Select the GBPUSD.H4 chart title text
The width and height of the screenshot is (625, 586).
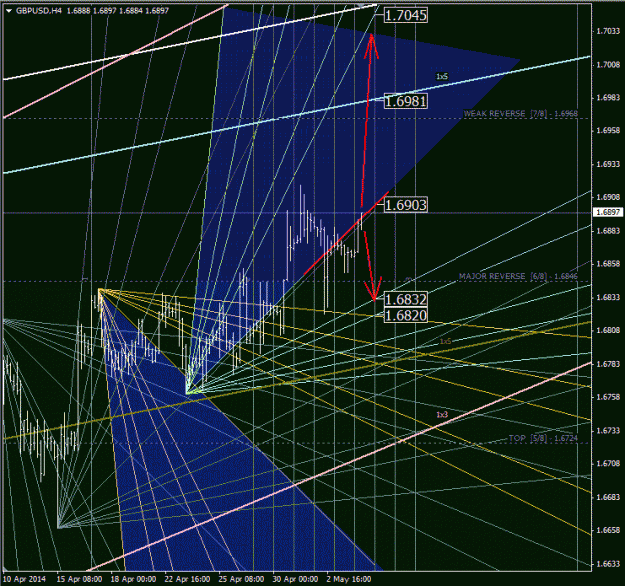point(39,11)
